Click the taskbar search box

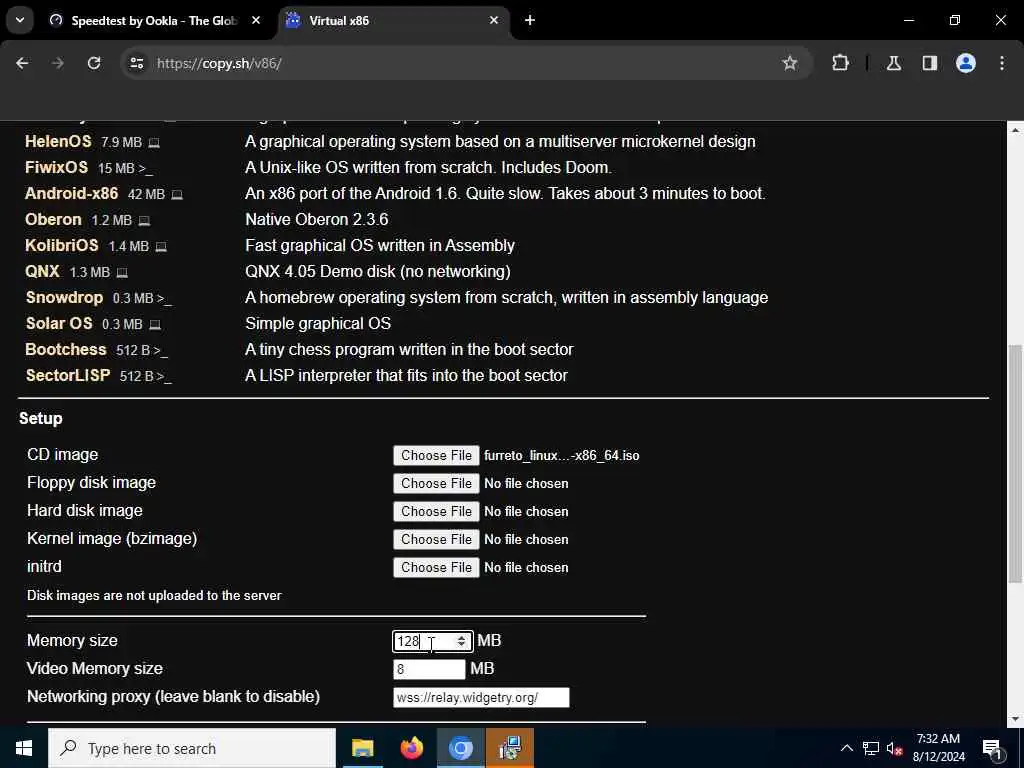192,748
